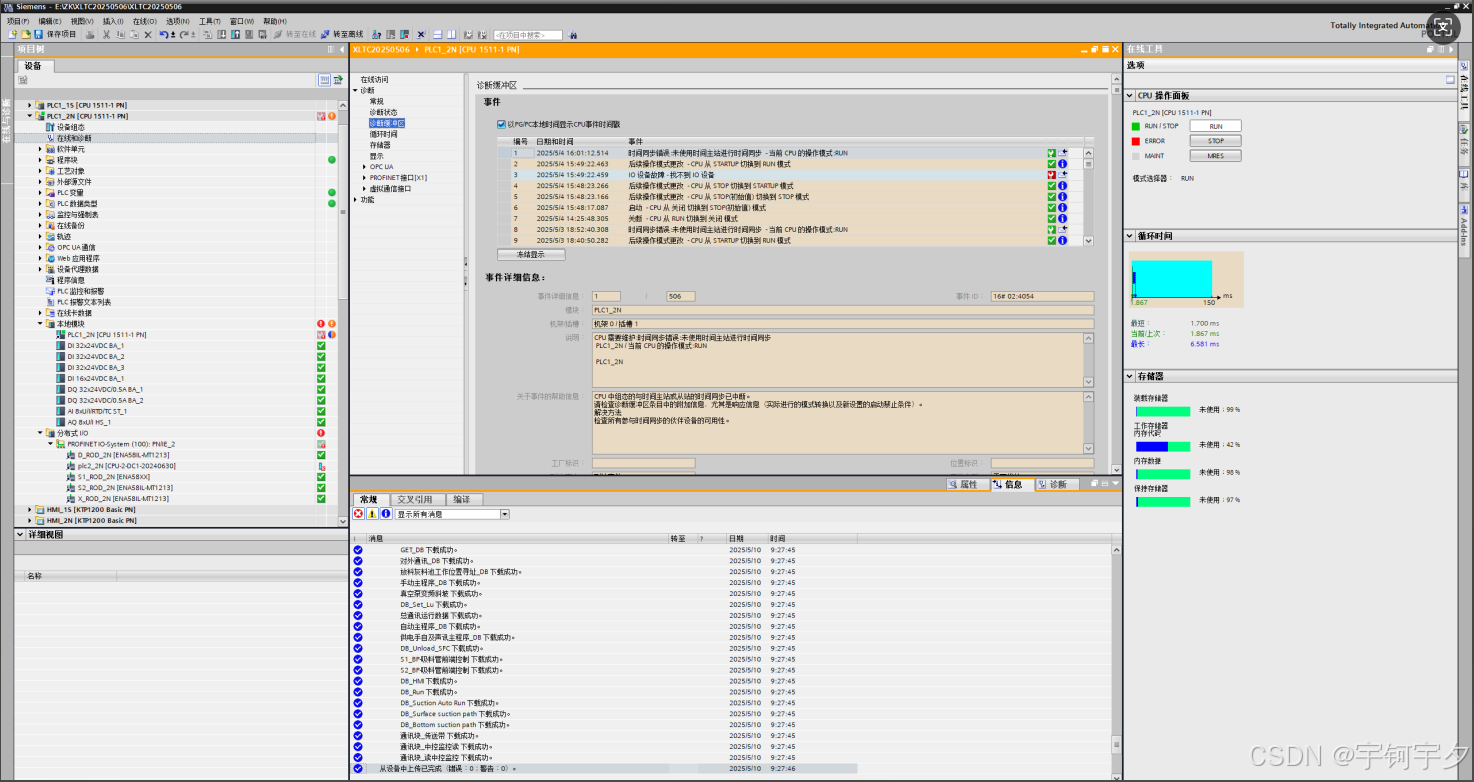This screenshot has height=782, width=1474.
Task: Click the Siemens application icon in title bar
Action: coord(7,6)
